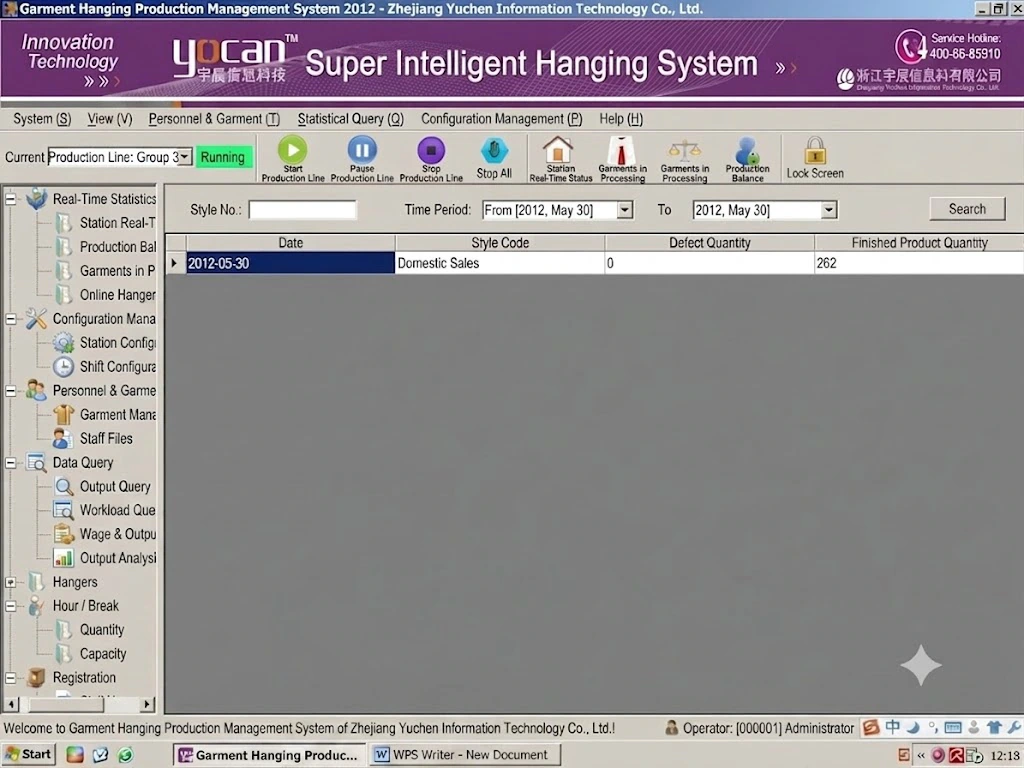Click the Operator Administrator status entry
The width and height of the screenshot is (1024, 768).
pos(760,728)
